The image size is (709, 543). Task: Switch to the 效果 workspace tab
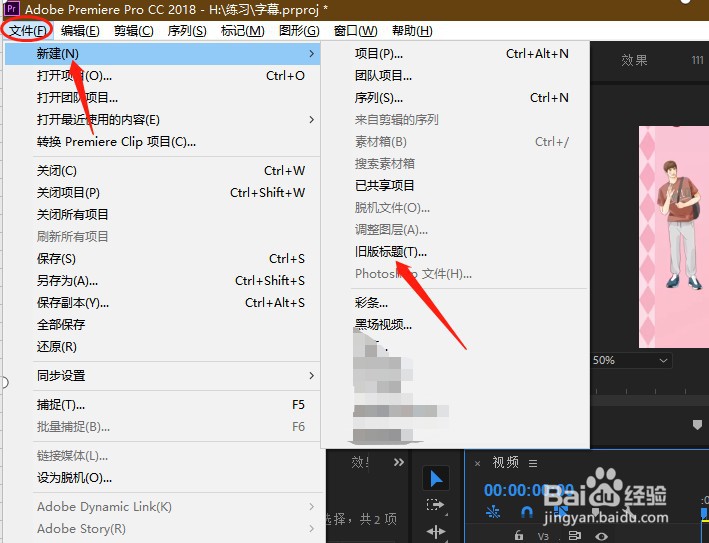pyautogui.click(x=634, y=60)
